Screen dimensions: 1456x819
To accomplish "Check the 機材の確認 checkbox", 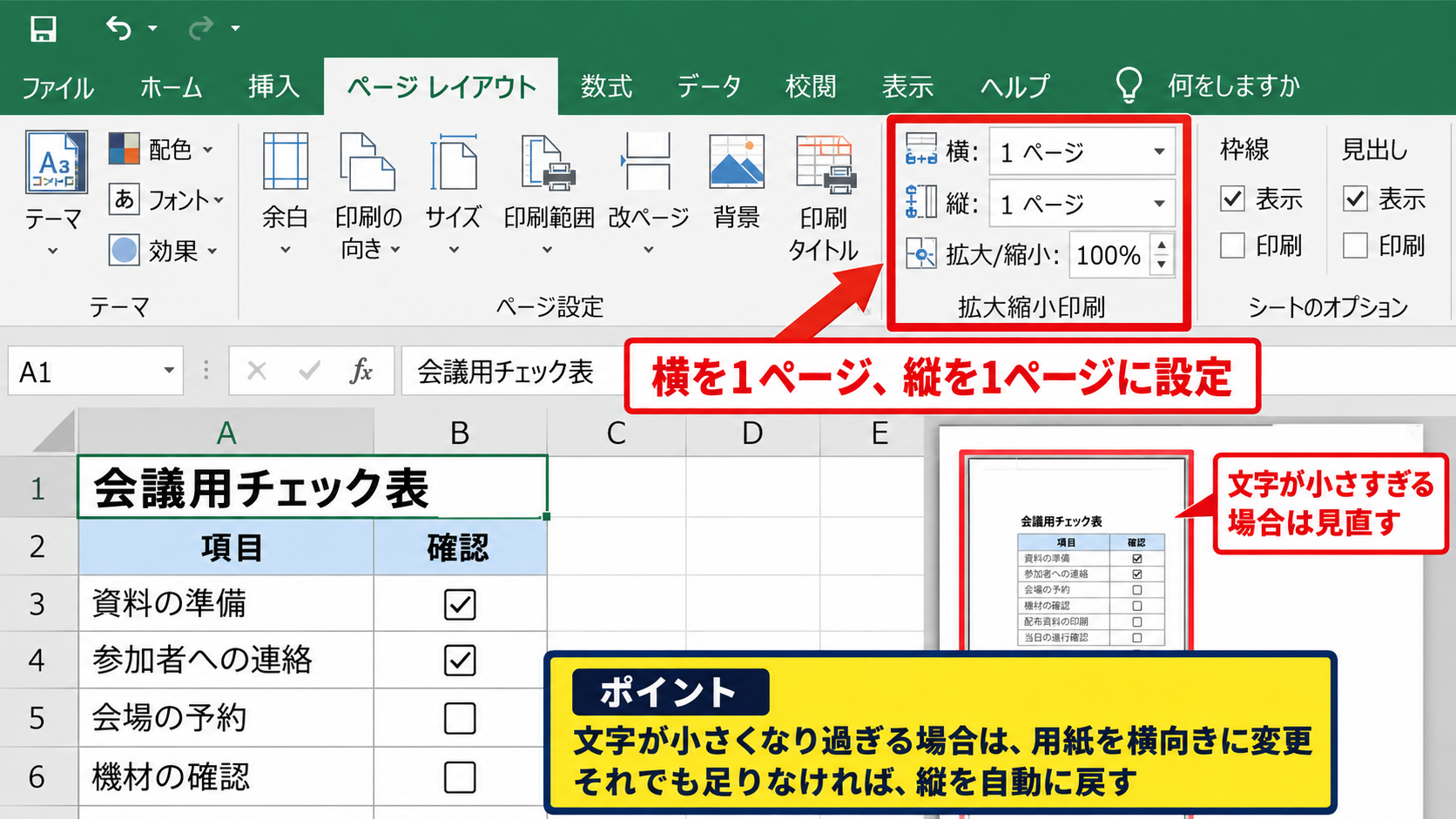I will 460,777.
